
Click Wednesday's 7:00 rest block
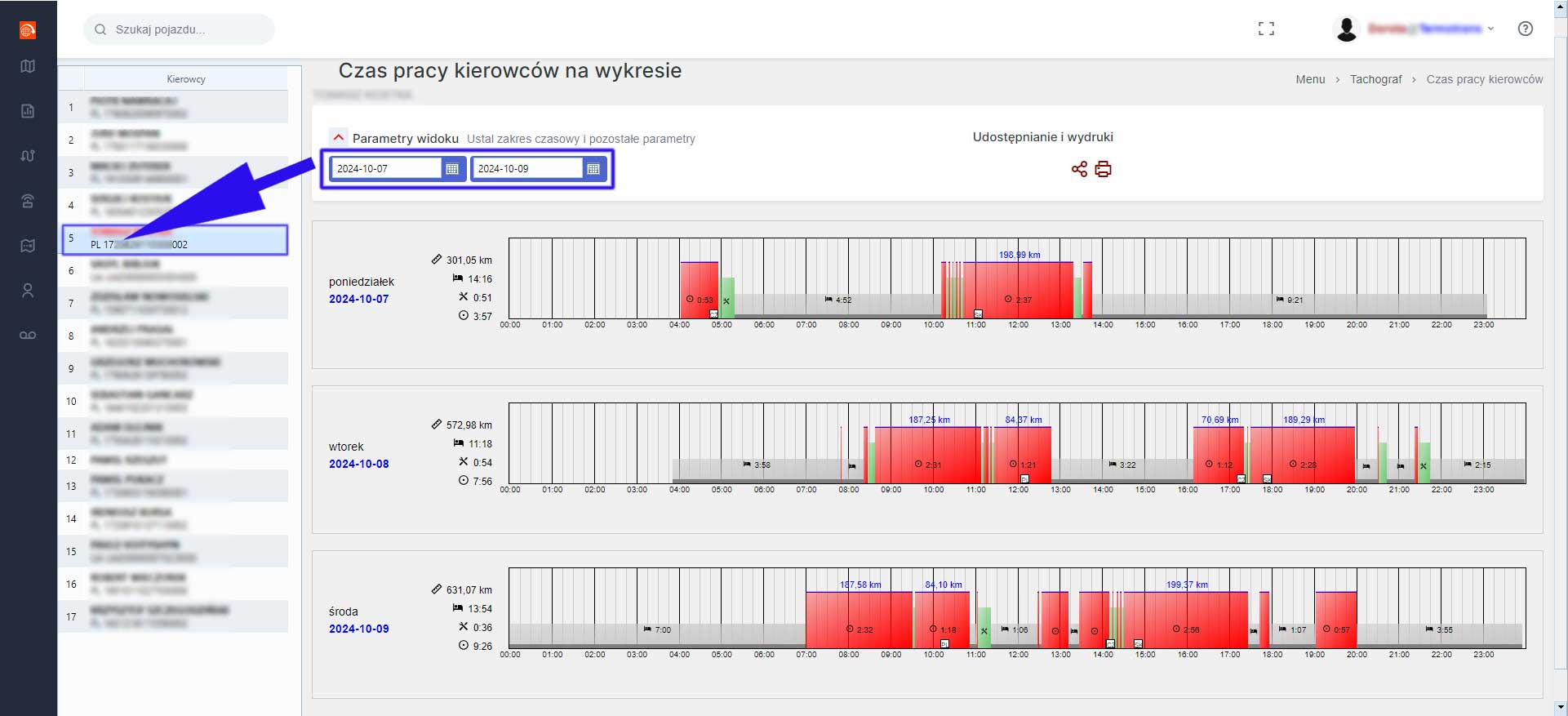coord(657,635)
